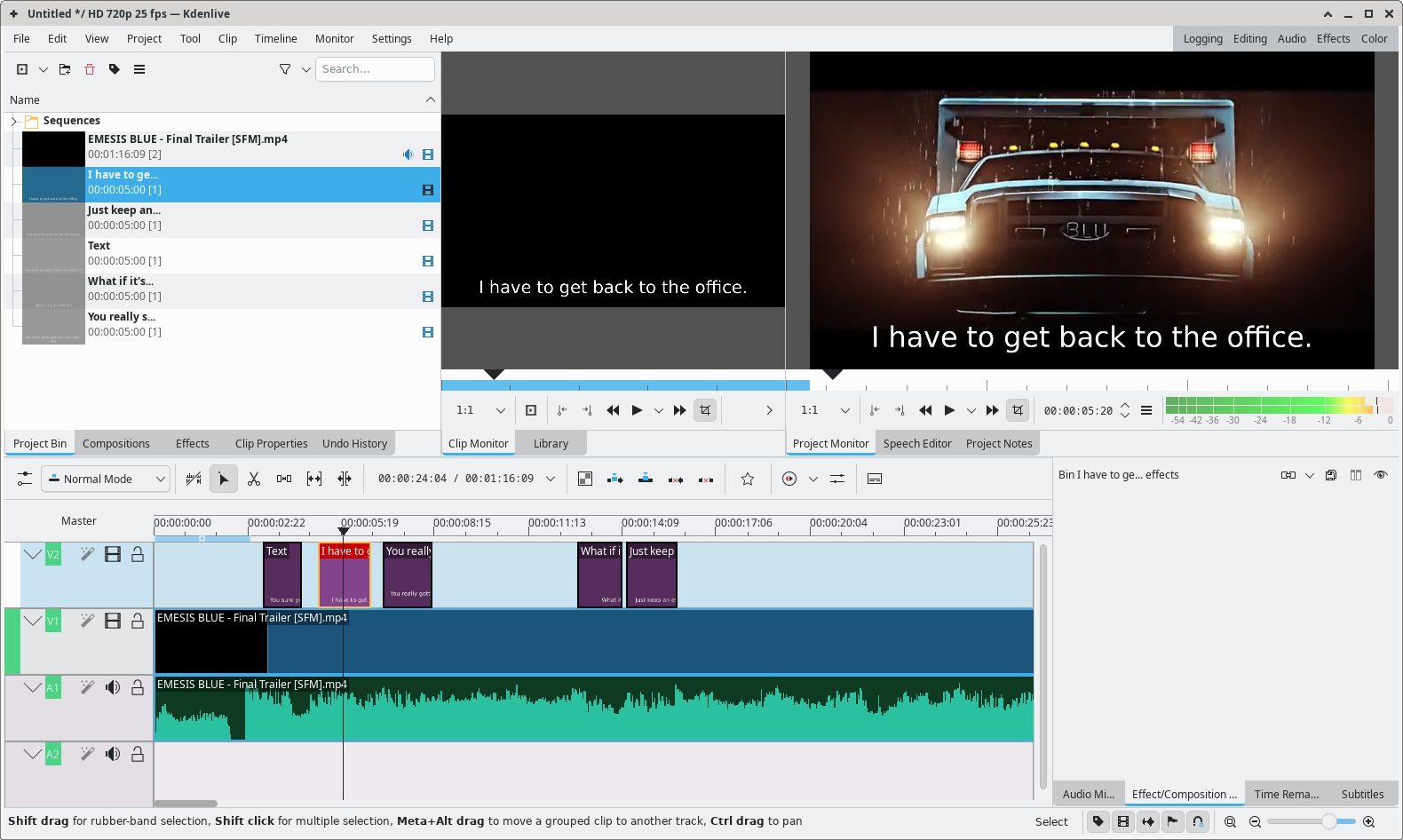Click the save effect stack icon
Screen dimensions: 1403x840
(x=1331, y=475)
